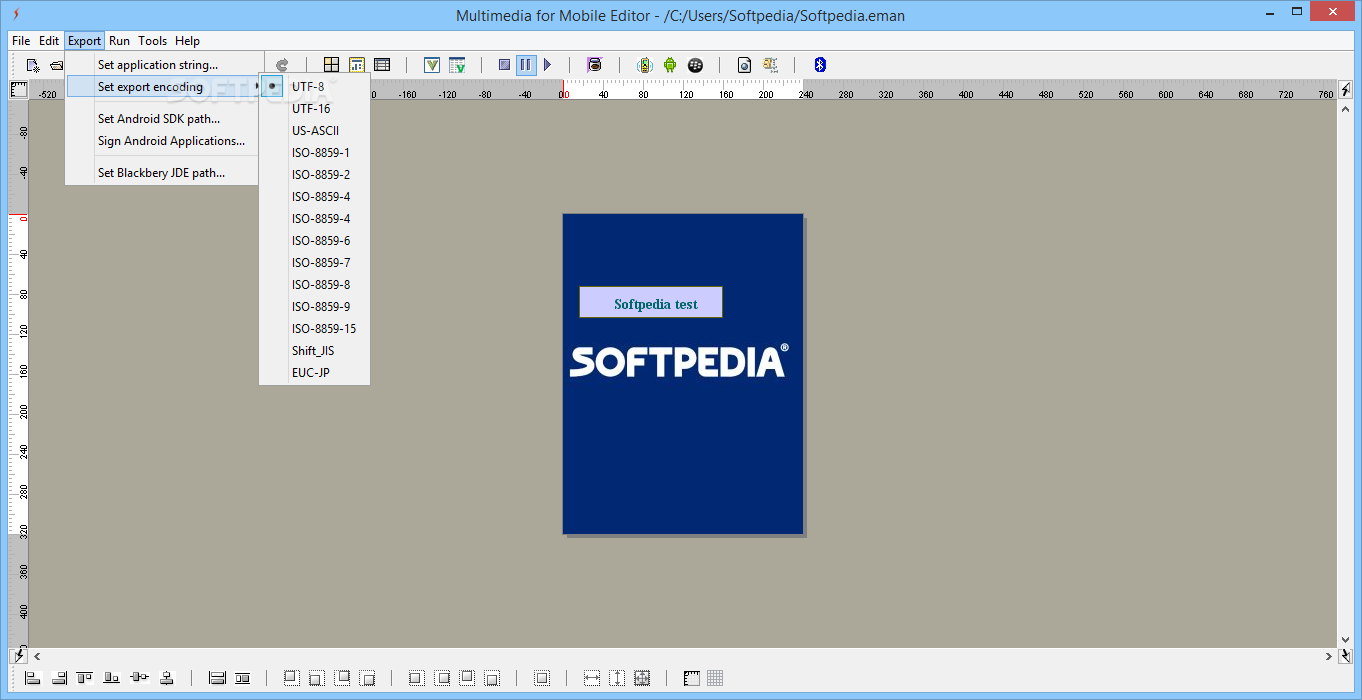The width and height of the screenshot is (1362, 700).
Task: Choose ISO-8859-7 encoding
Action: point(315,263)
